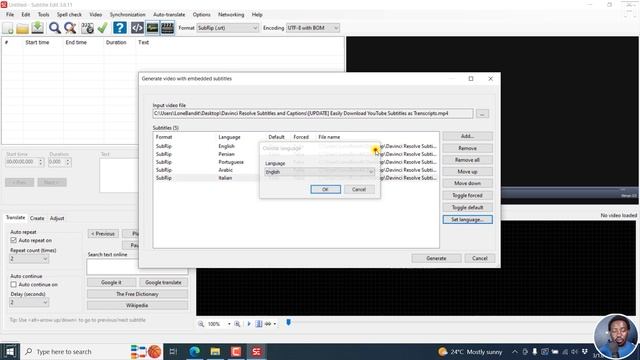Click the Add... subtitles button
This screenshot has width=640, height=360.
click(x=467, y=136)
